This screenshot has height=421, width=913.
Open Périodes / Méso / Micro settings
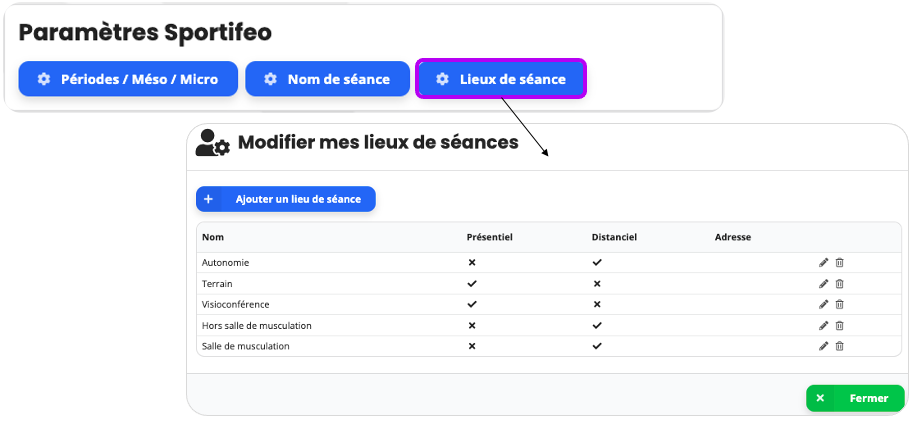[128, 79]
